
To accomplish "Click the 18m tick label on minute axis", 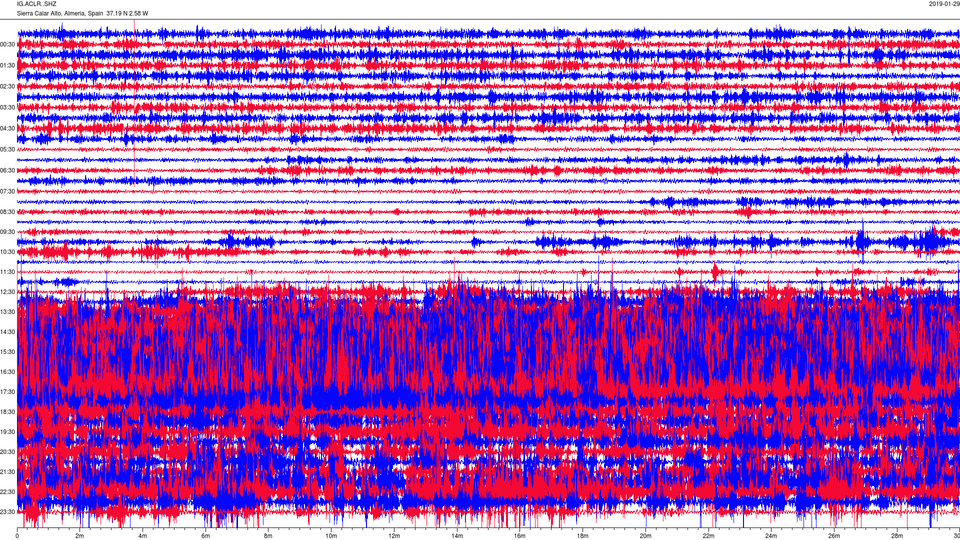I will 583,536.
